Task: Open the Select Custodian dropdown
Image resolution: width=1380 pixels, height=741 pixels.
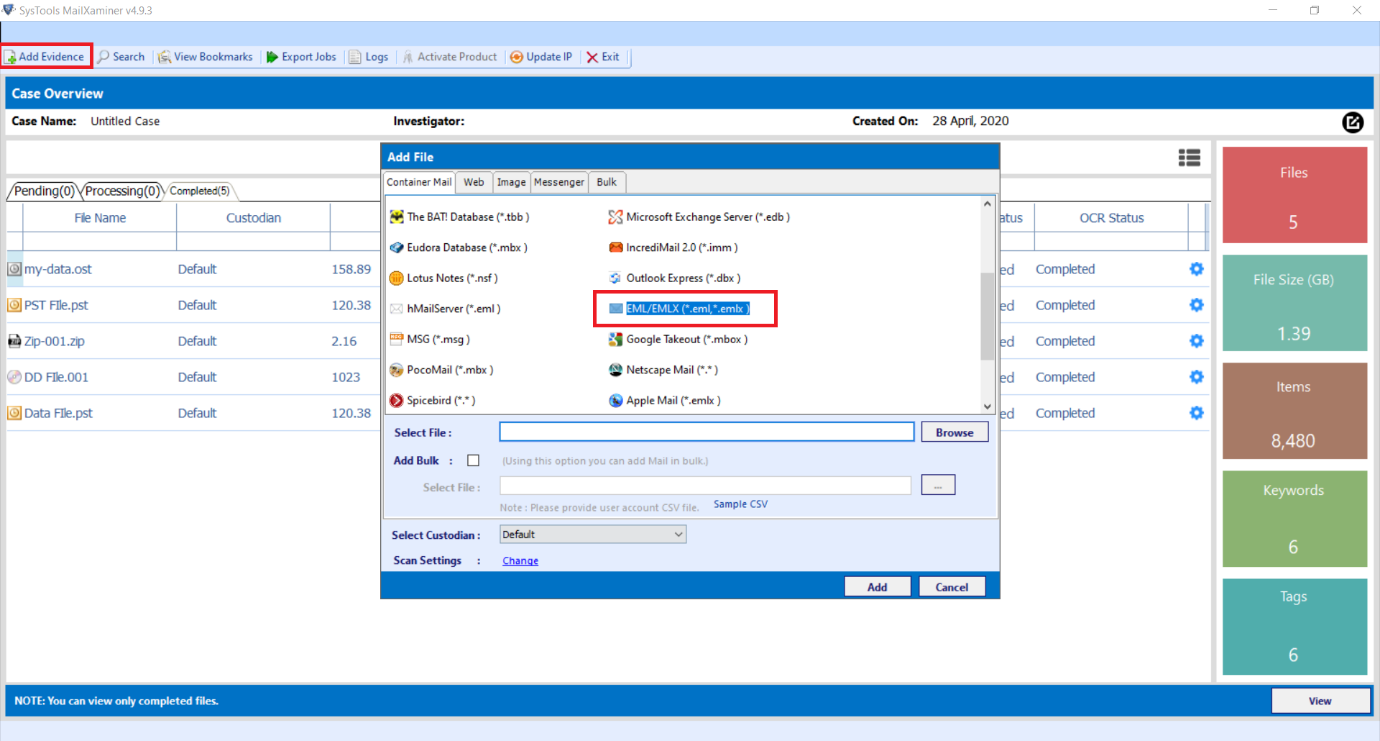Action: 593,535
